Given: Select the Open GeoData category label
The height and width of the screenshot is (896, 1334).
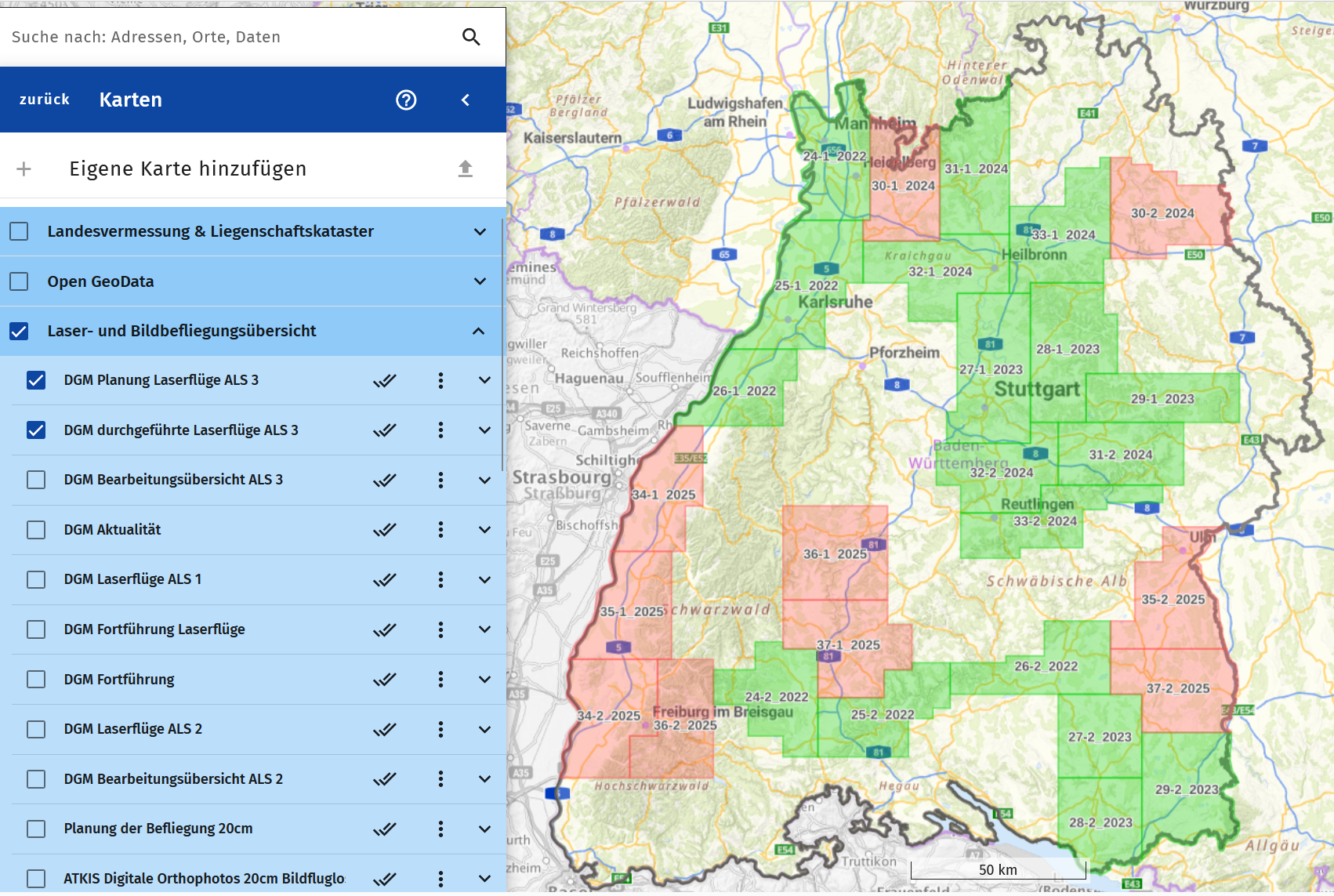Looking at the screenshot, I should 100,281.
